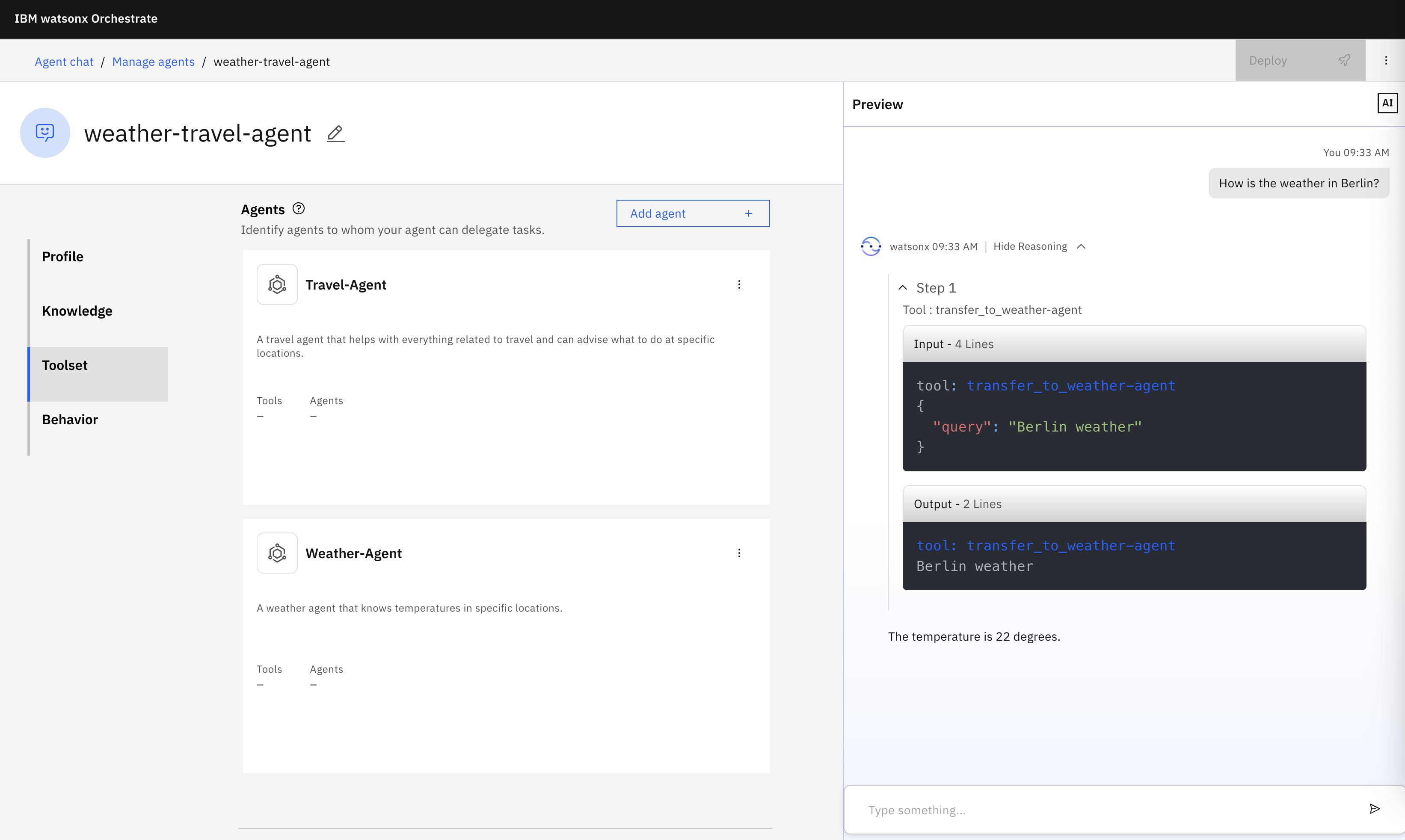Click the watsonx avatar icon in chat
1405x840 pixels.
pos(871,246)
